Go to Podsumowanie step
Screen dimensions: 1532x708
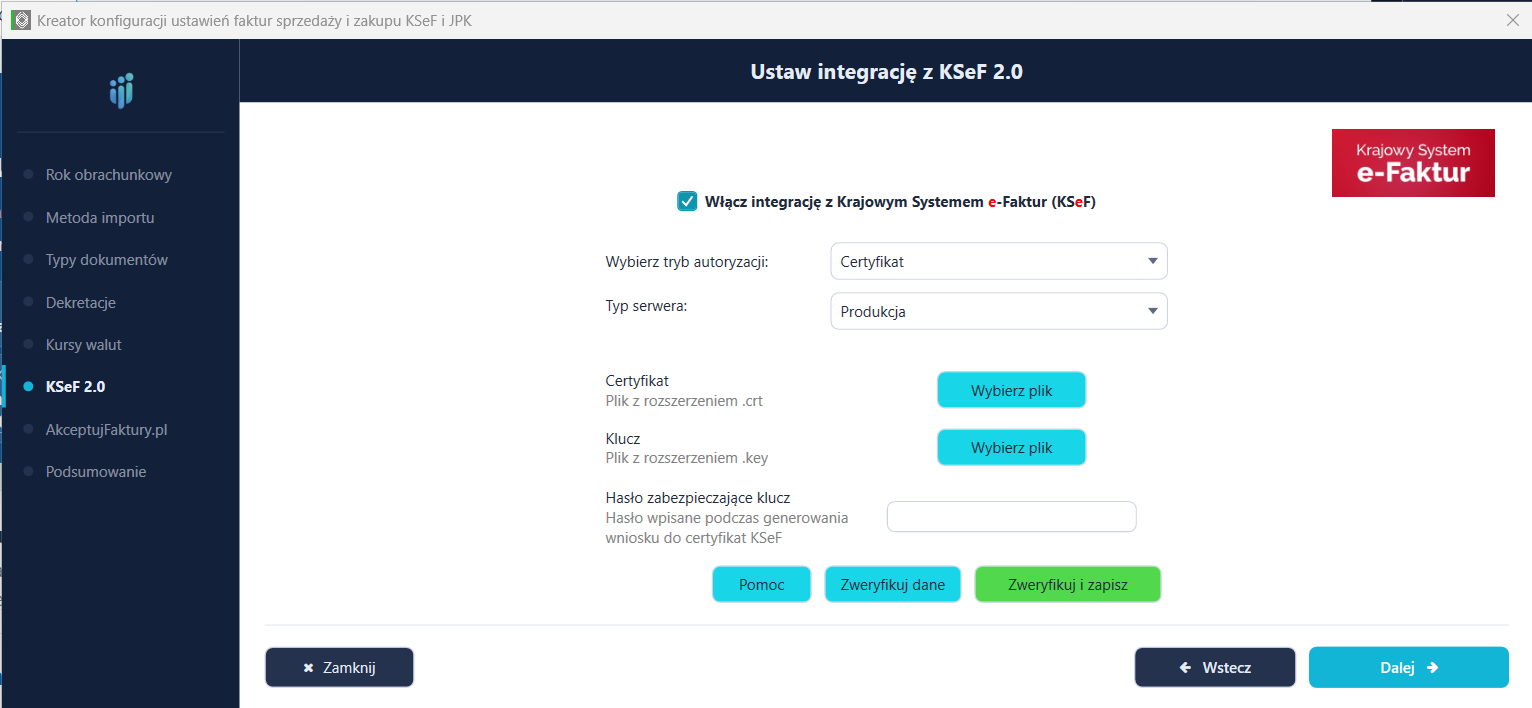click(96, 472)
